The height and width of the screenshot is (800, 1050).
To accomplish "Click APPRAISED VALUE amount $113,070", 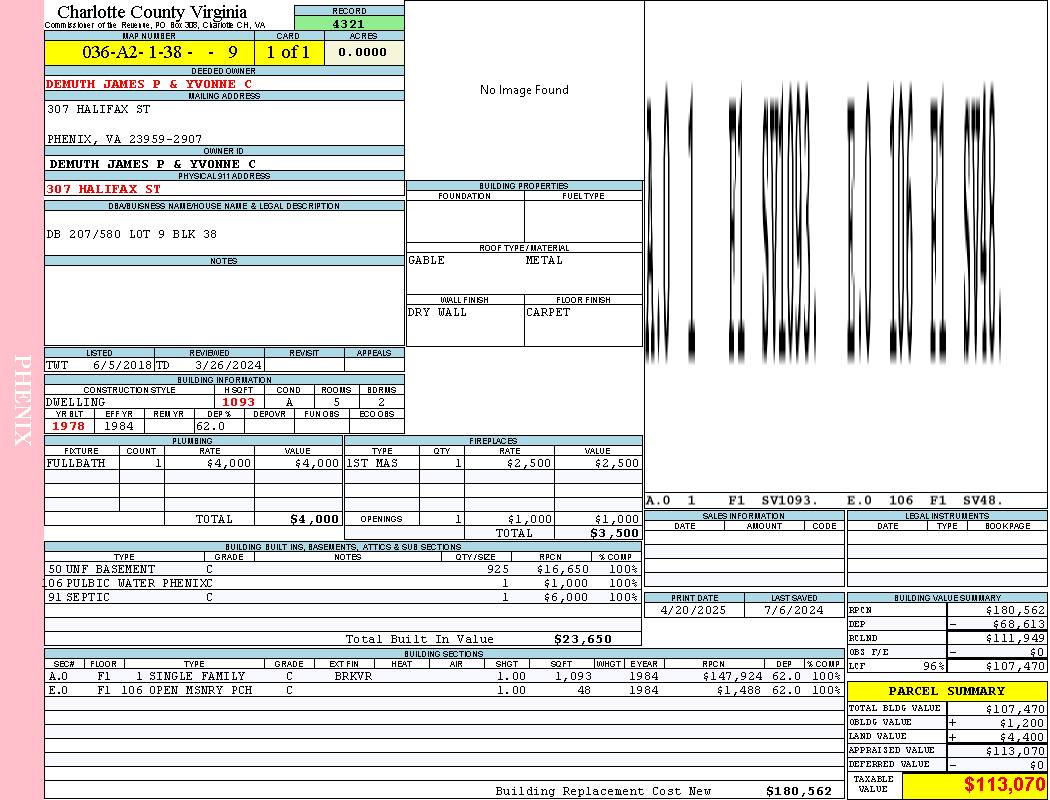I will pos(1015,751).
